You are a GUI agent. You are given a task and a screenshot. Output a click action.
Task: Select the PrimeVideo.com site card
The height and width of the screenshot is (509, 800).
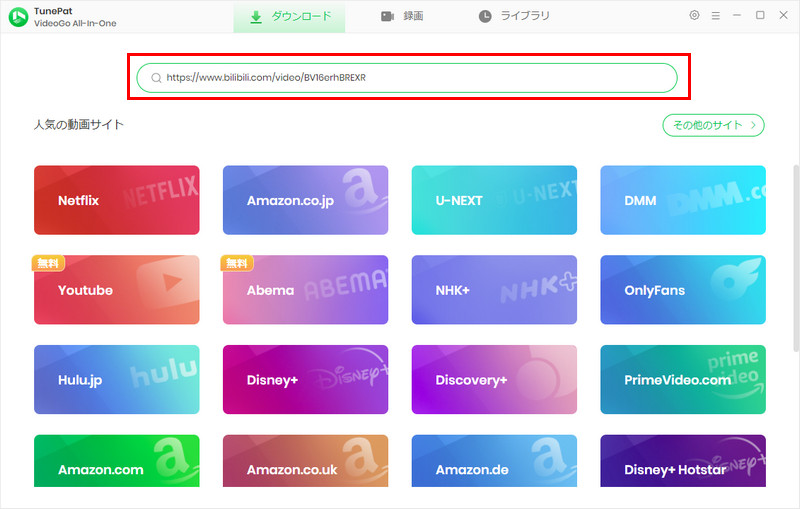(x=683, y=379)
